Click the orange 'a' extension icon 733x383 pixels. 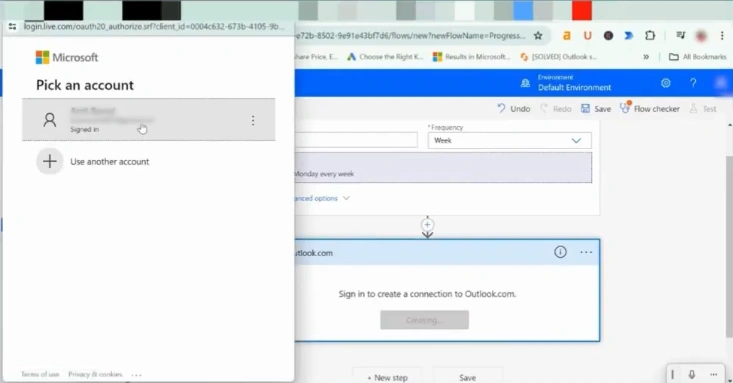tap(567, 36)
